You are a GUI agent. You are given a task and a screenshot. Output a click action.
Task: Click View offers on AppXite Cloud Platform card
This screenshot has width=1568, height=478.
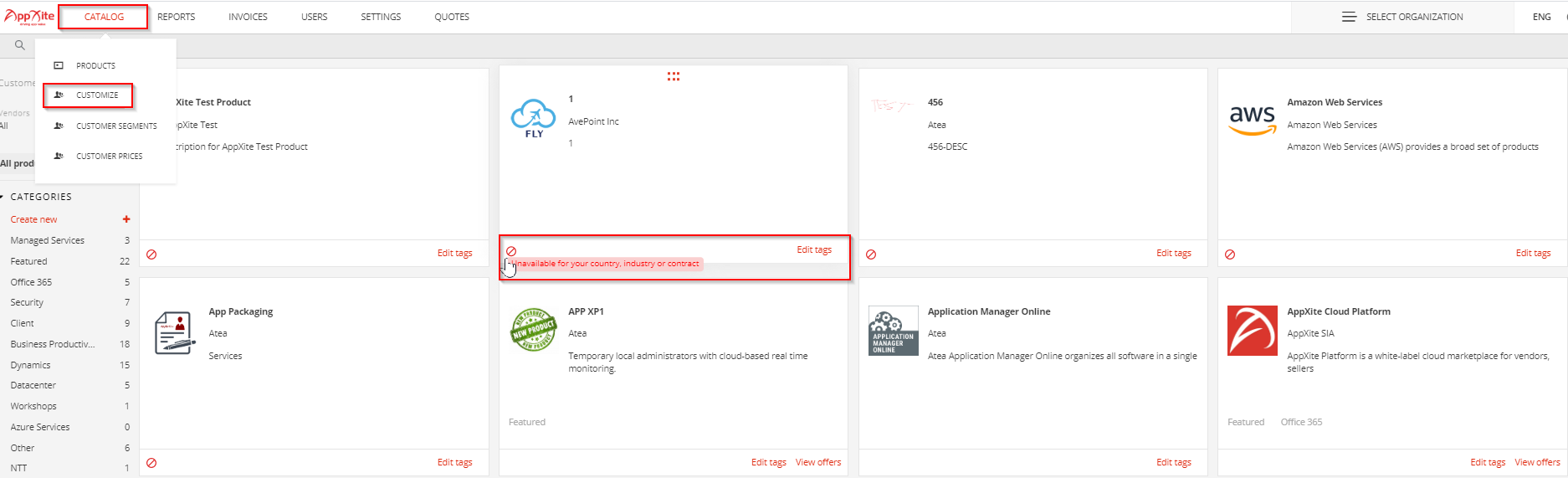(1538, 462)
